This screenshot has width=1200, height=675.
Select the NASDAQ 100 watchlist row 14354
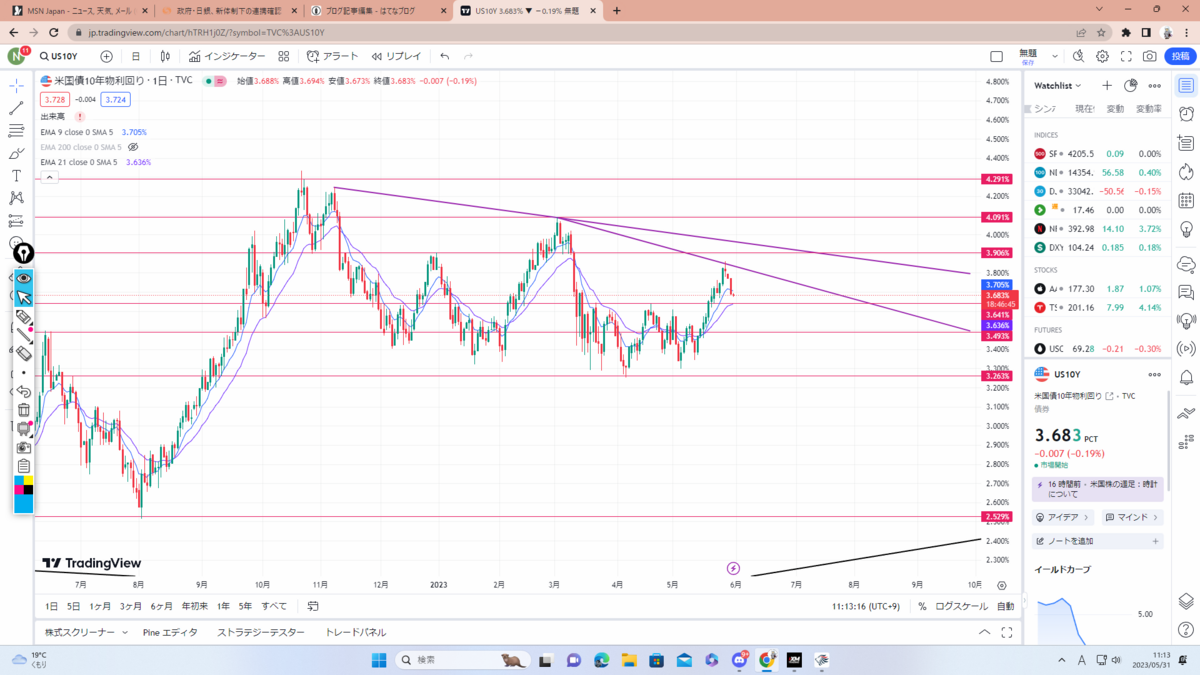(1098, 173)
